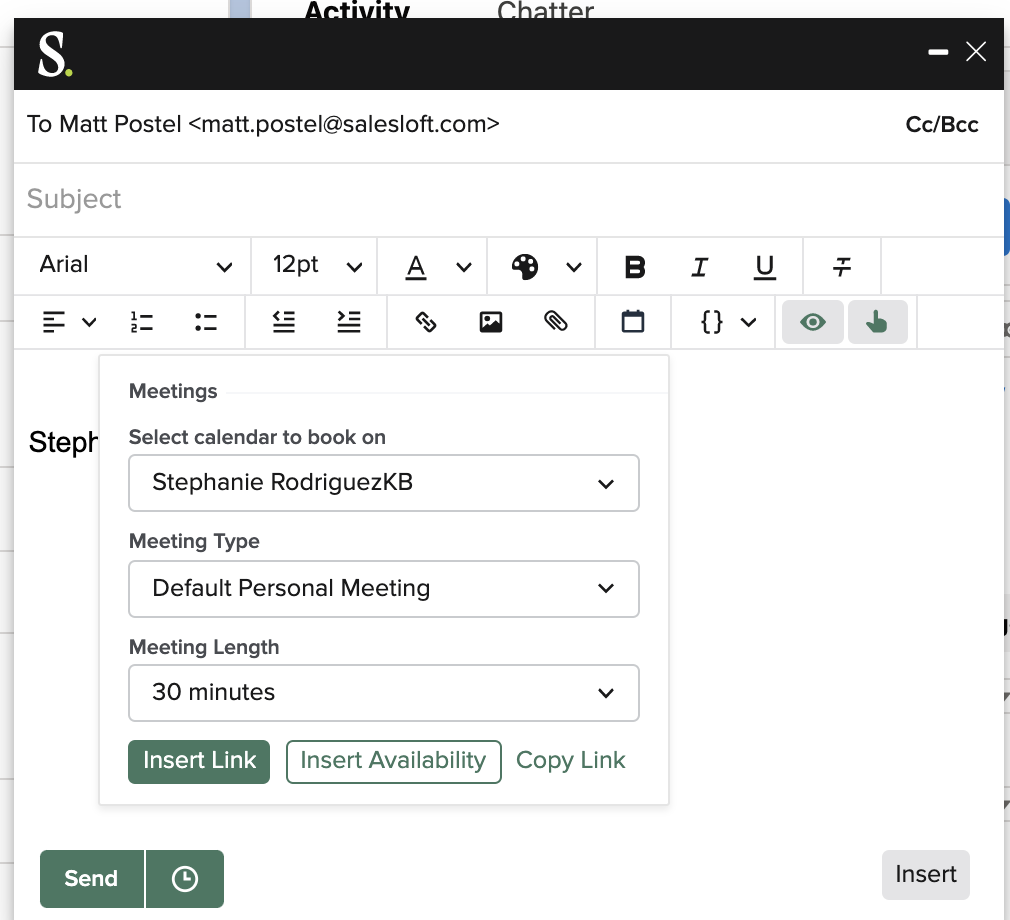Toggle email view tracking eye icon
The height and width of the screenshot is (920, 1010).
(x=812, y=322)
